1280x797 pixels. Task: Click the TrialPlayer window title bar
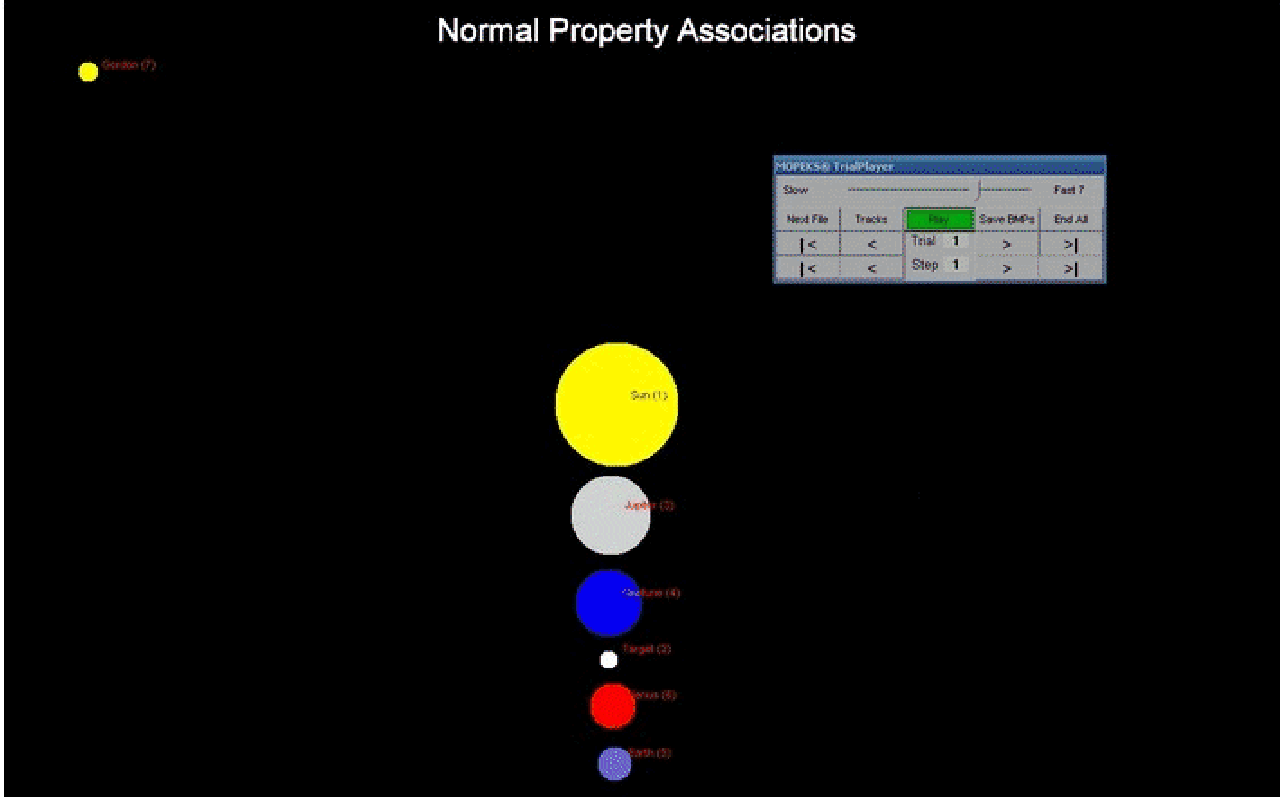[x=939, y=166]
